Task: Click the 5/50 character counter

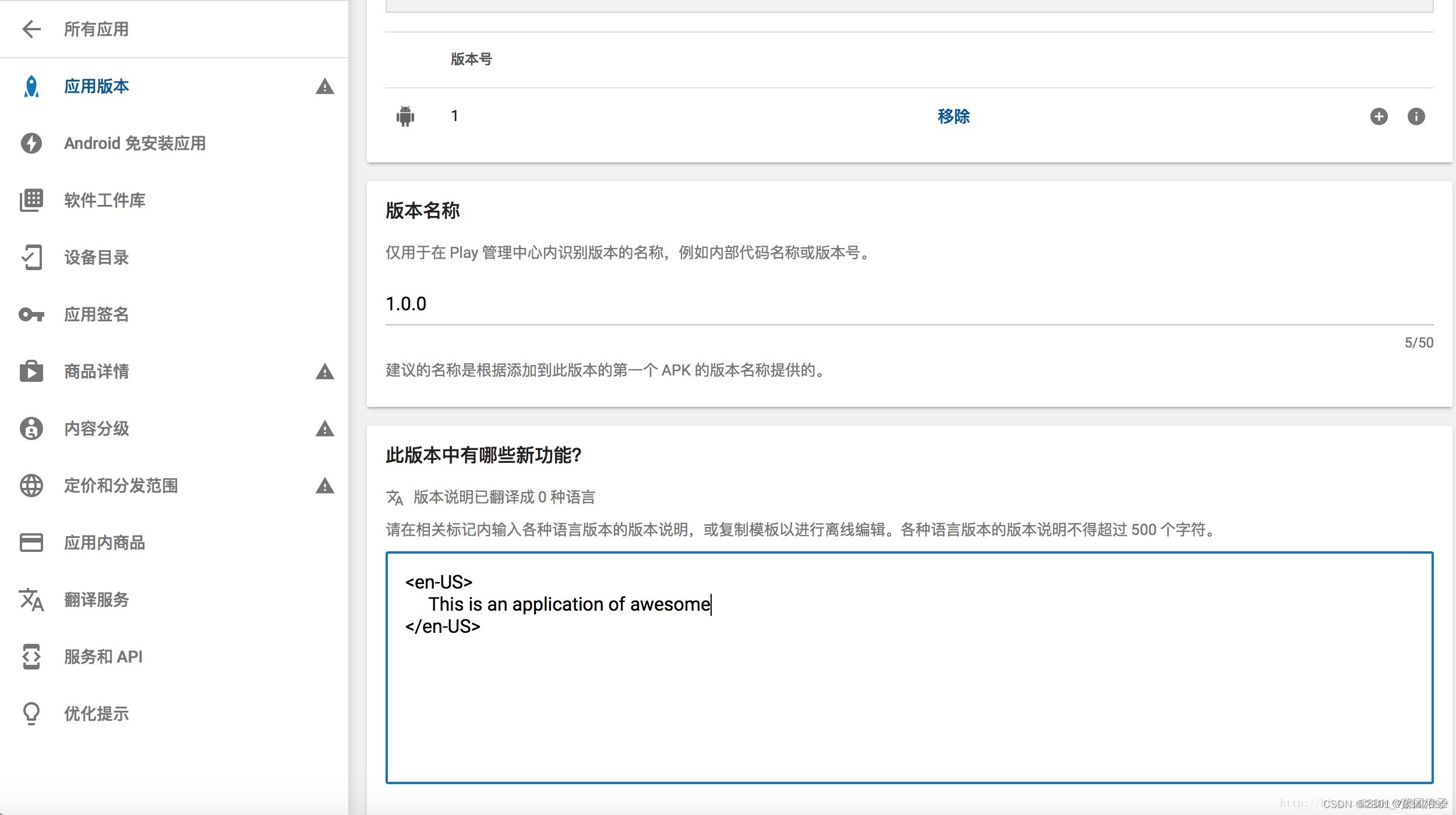Action: tap(1419, 343)
